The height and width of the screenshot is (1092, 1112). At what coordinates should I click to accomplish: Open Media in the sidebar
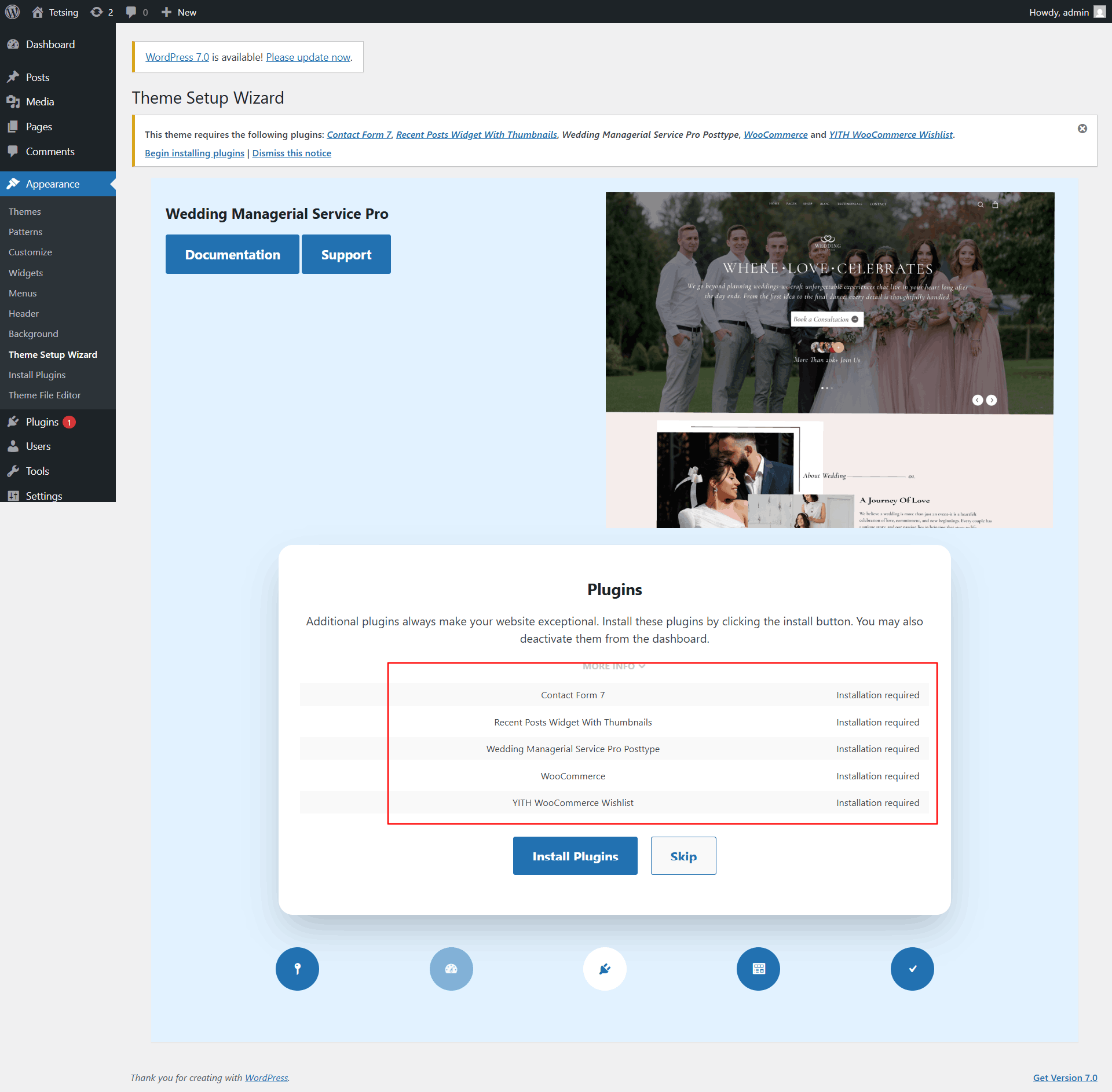tap(58, 102)
